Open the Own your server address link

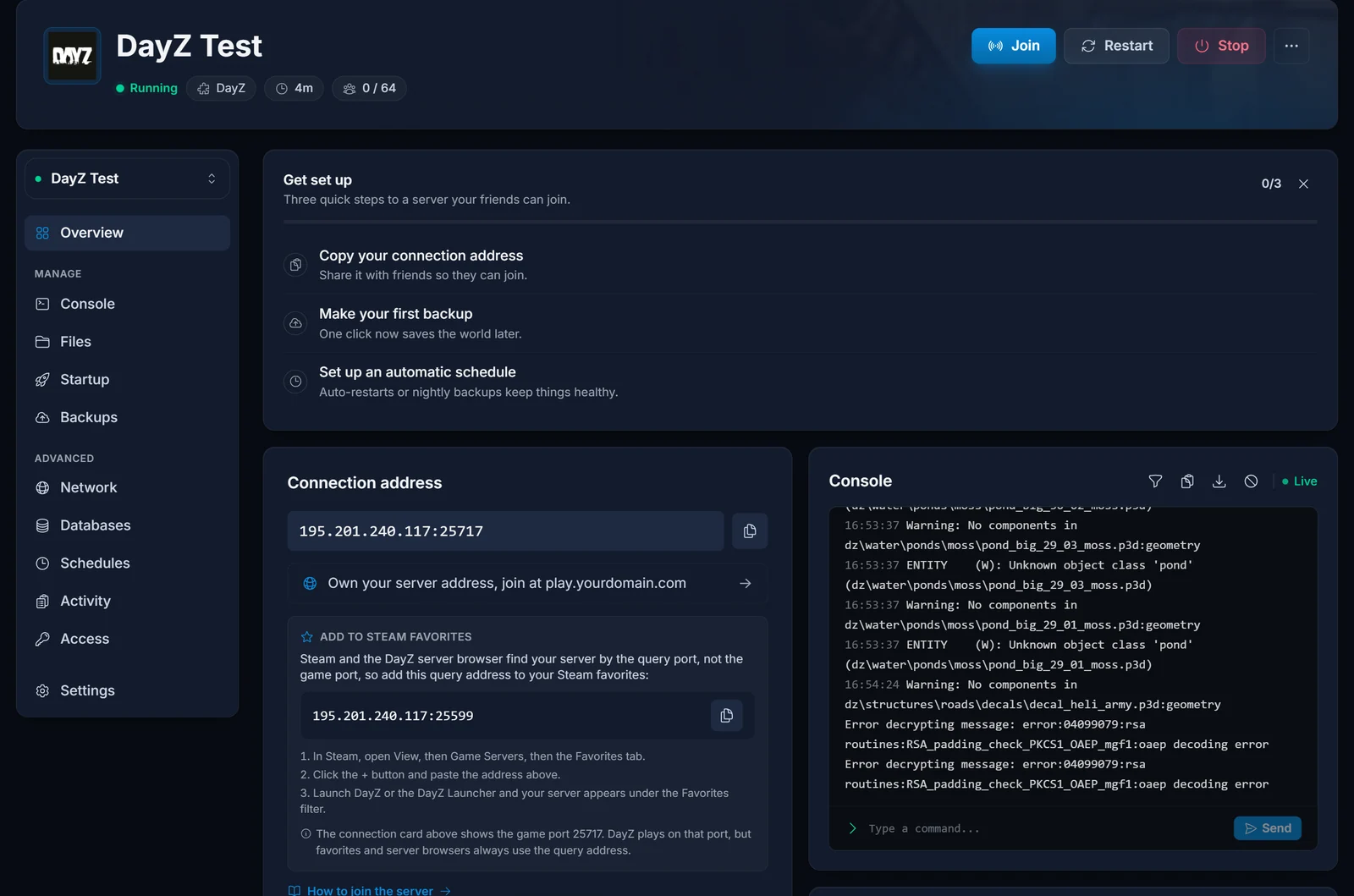tap(527, 583)
